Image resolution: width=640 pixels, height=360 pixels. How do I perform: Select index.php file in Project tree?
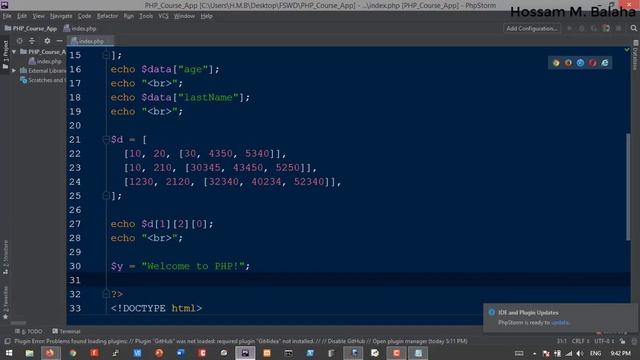coord(45,61)
